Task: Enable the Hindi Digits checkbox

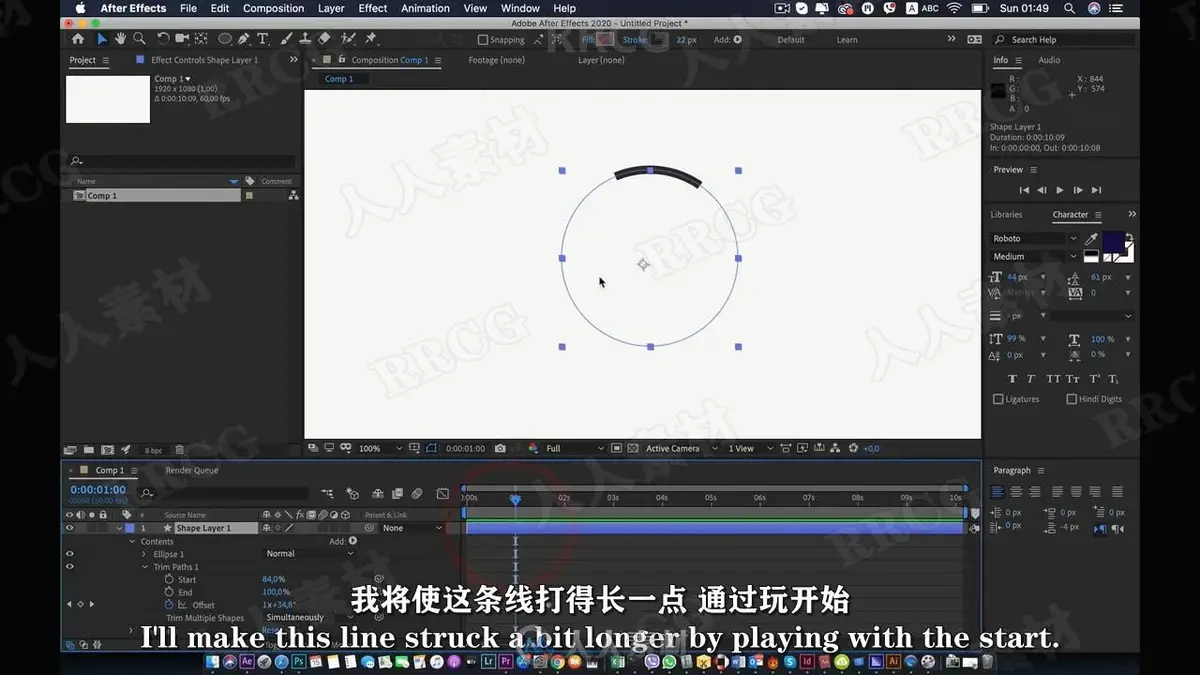Action: (x=1071, y=399)
